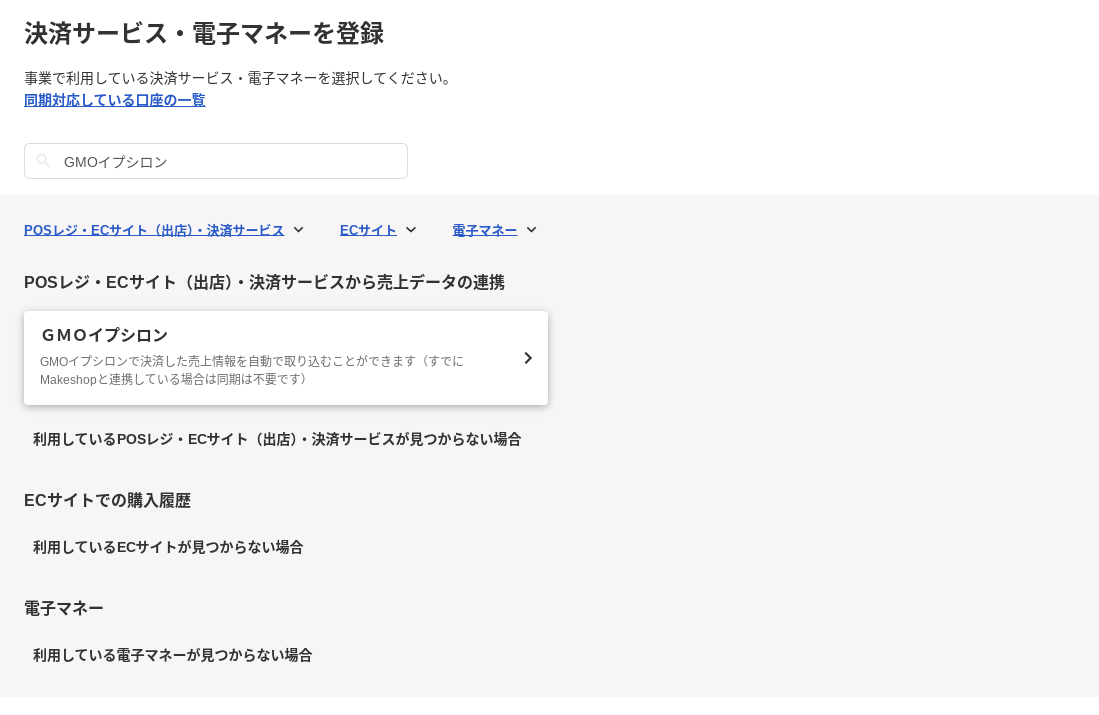
Task: Jump to POSレジ・ECサイト（出店）・決済サービス anchor link
Action: point(154,230)
